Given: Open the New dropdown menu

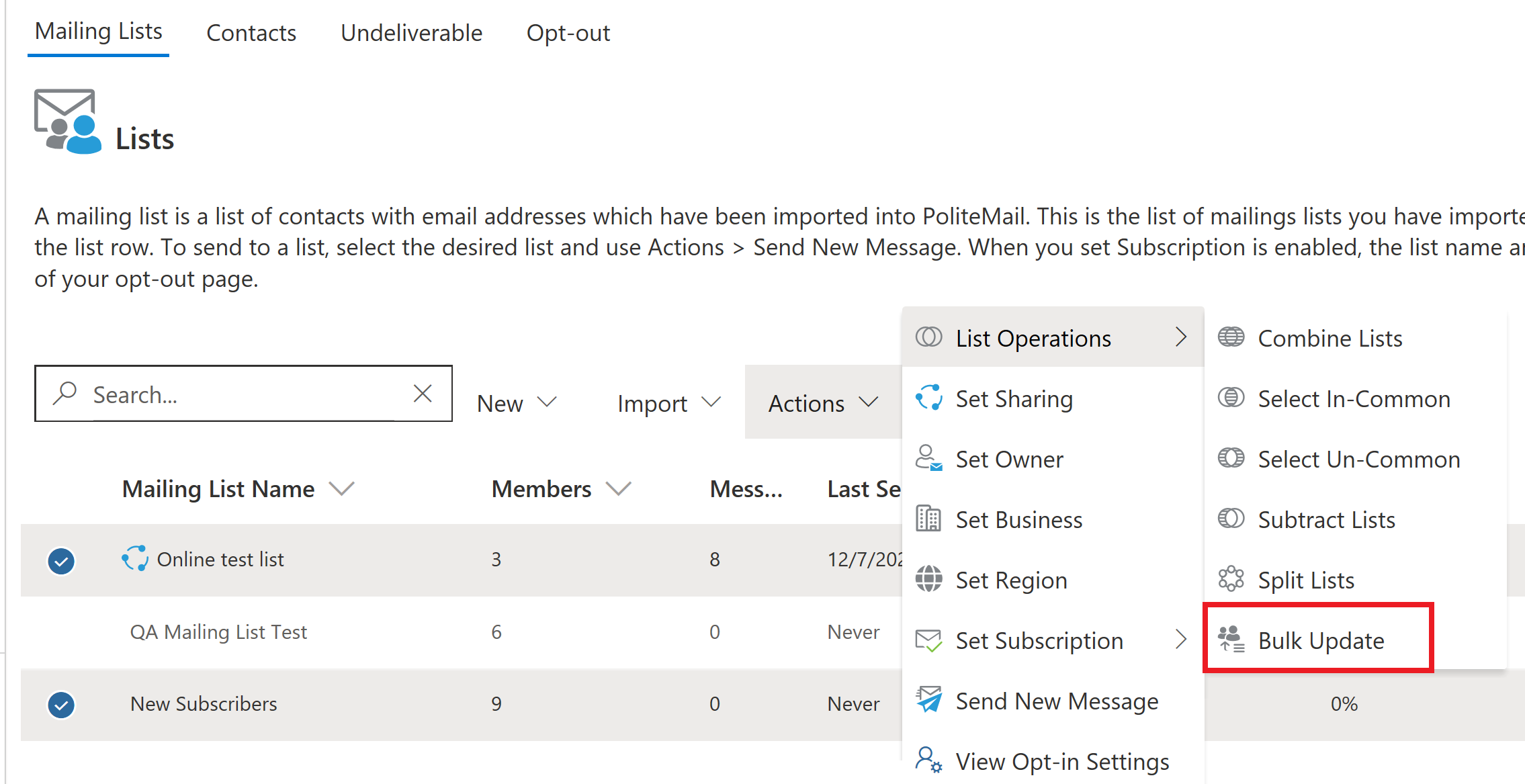Looking at the screenshot, I should click(x=517, y=403).
